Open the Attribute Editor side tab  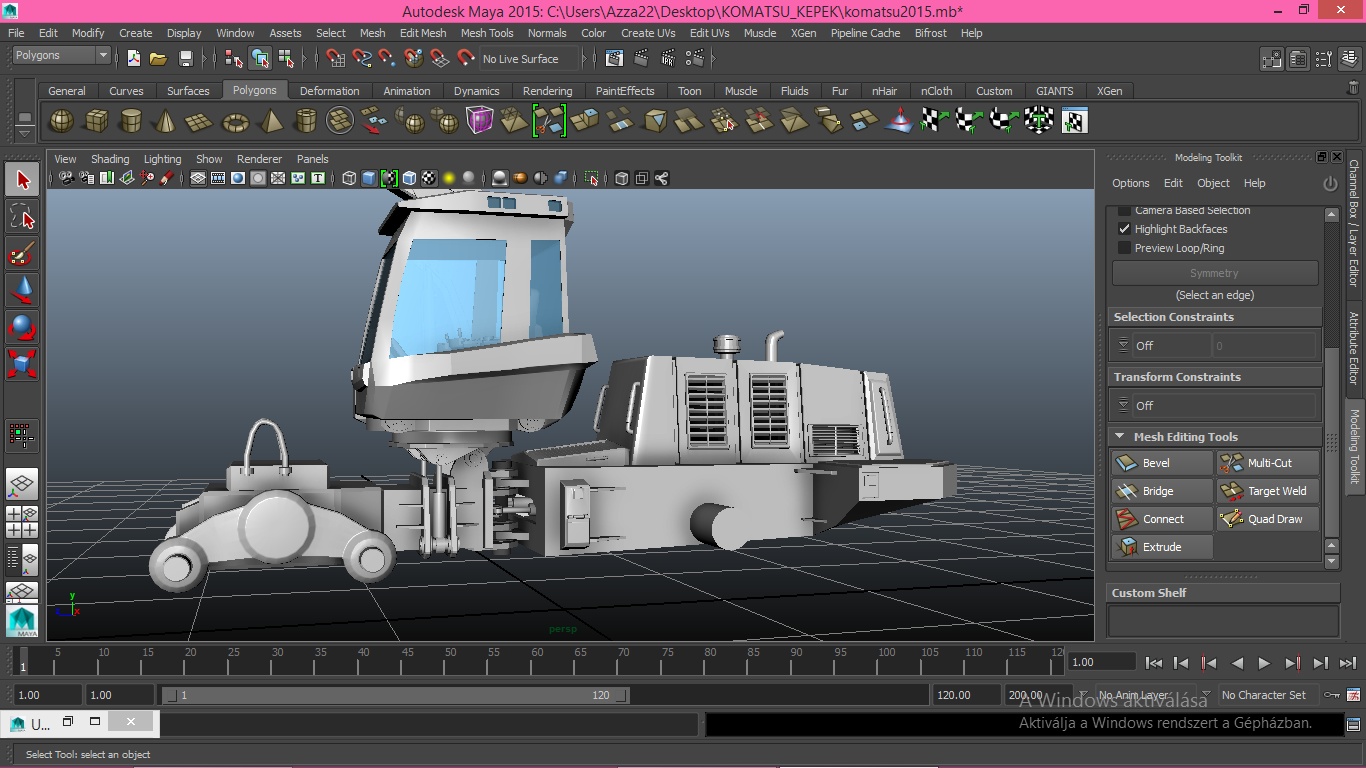pyautogui.click(x=1354, y=348)
